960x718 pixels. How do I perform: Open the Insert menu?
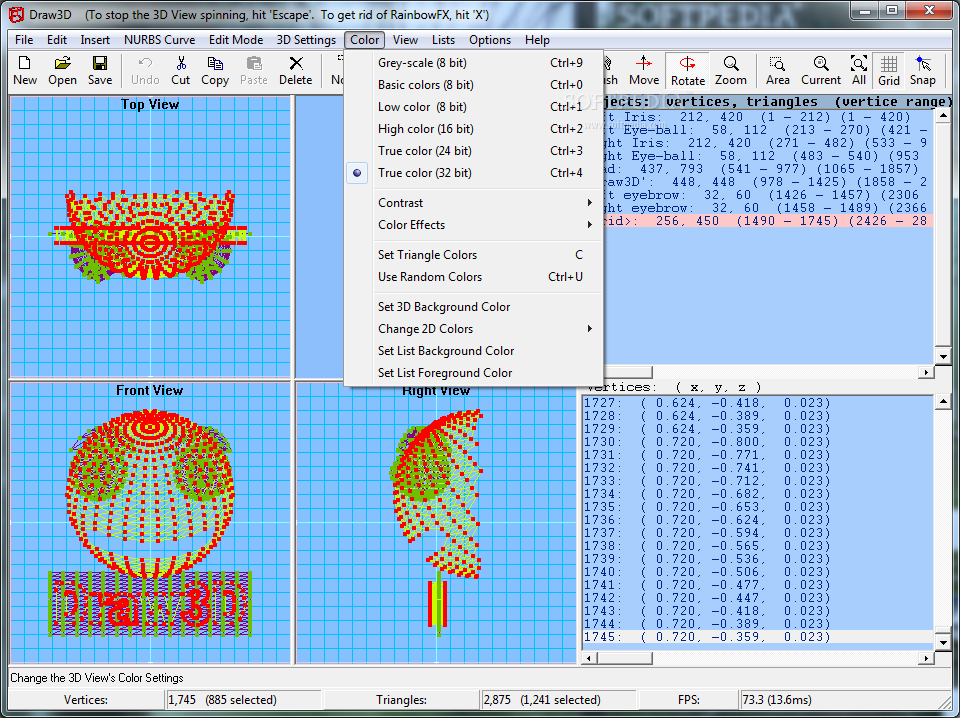(95, 40)
